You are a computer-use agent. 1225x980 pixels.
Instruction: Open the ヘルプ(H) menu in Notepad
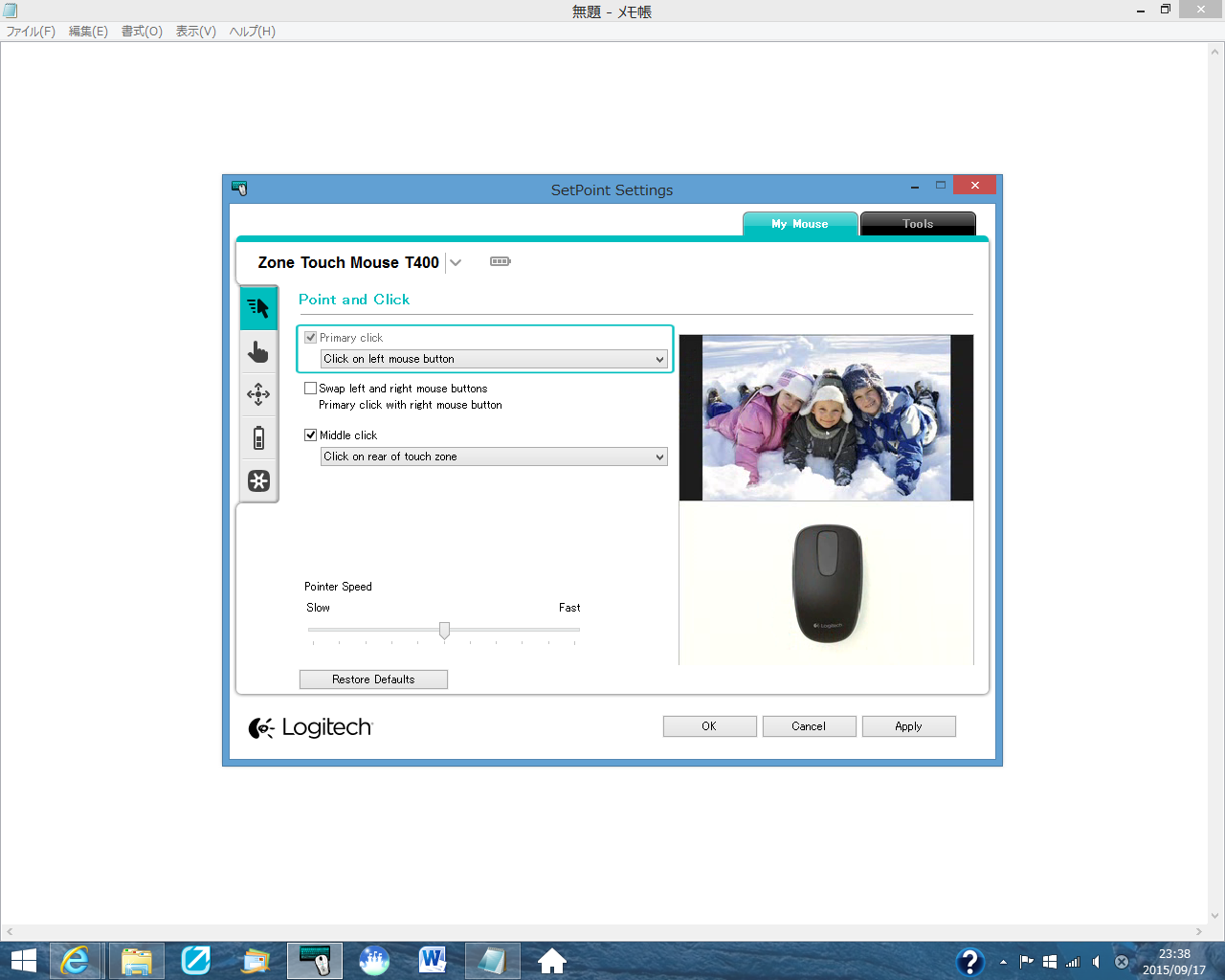pyautogui.click(x=252, y=32)
